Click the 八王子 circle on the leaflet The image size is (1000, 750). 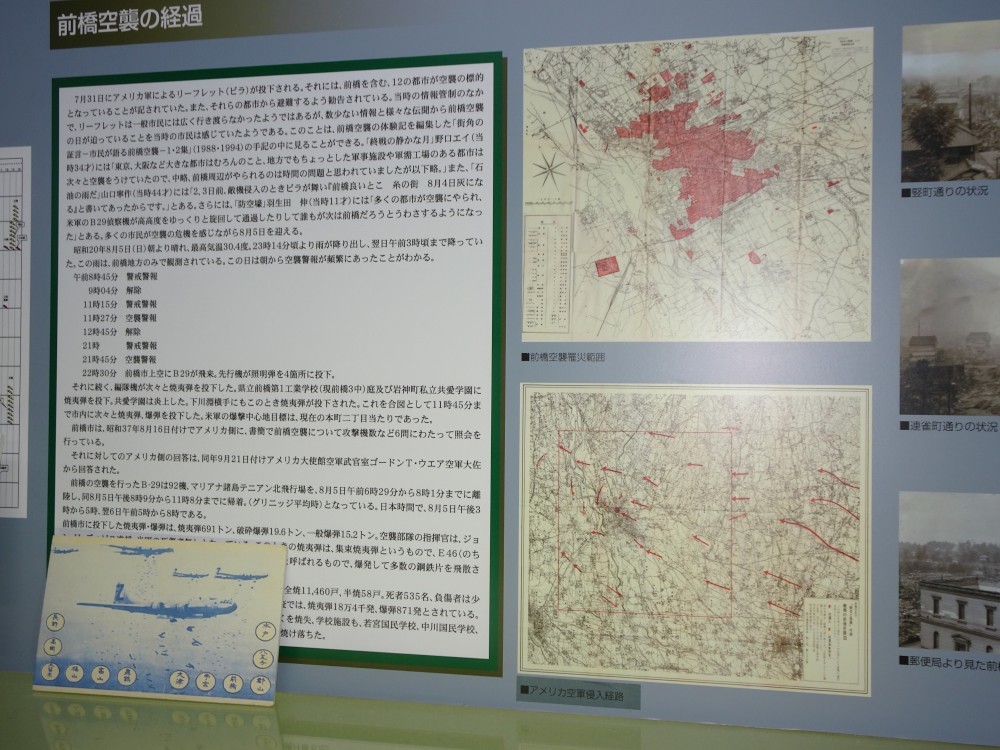263,659
